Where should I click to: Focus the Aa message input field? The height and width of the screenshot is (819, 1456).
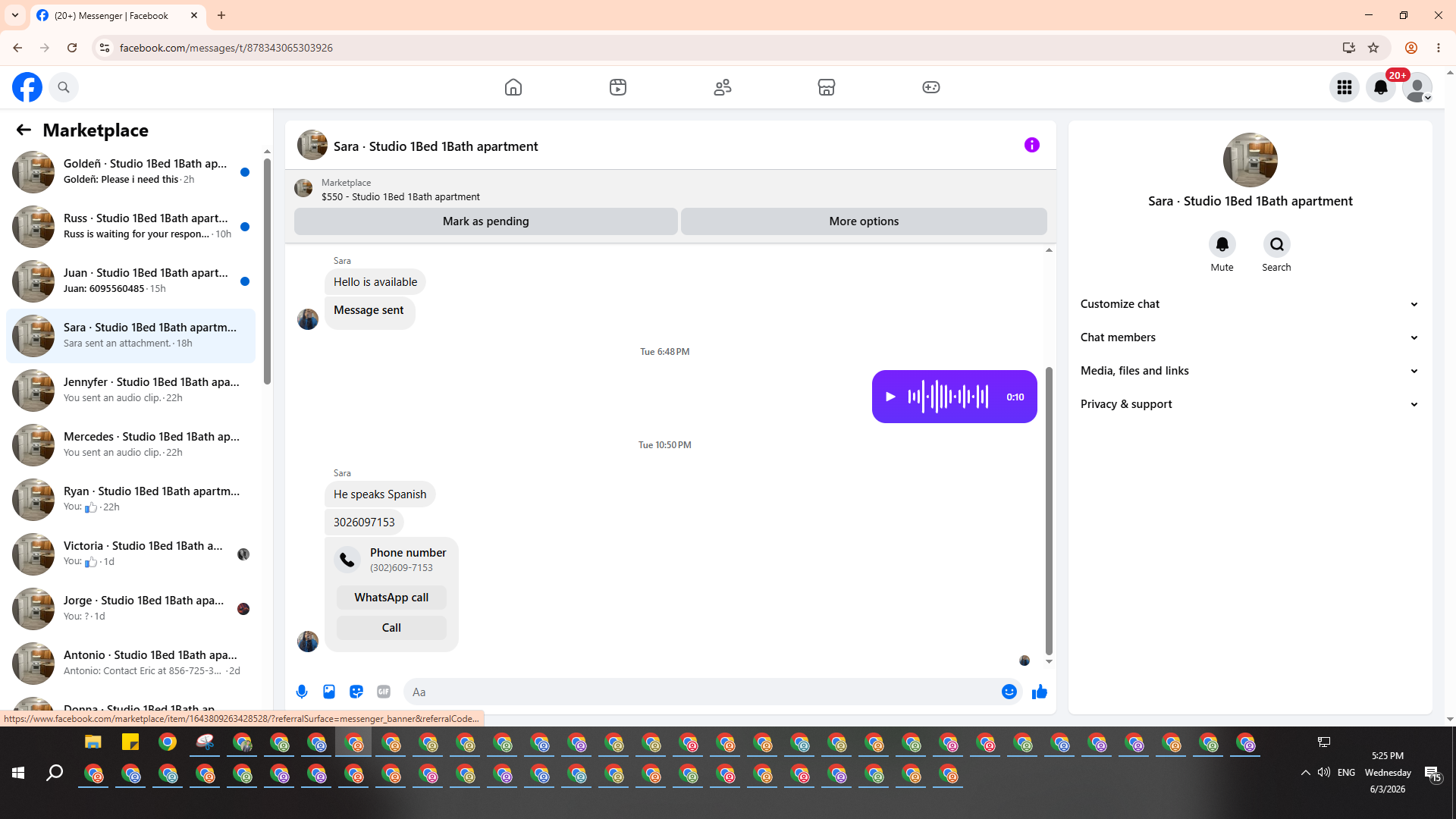(701, 692)
